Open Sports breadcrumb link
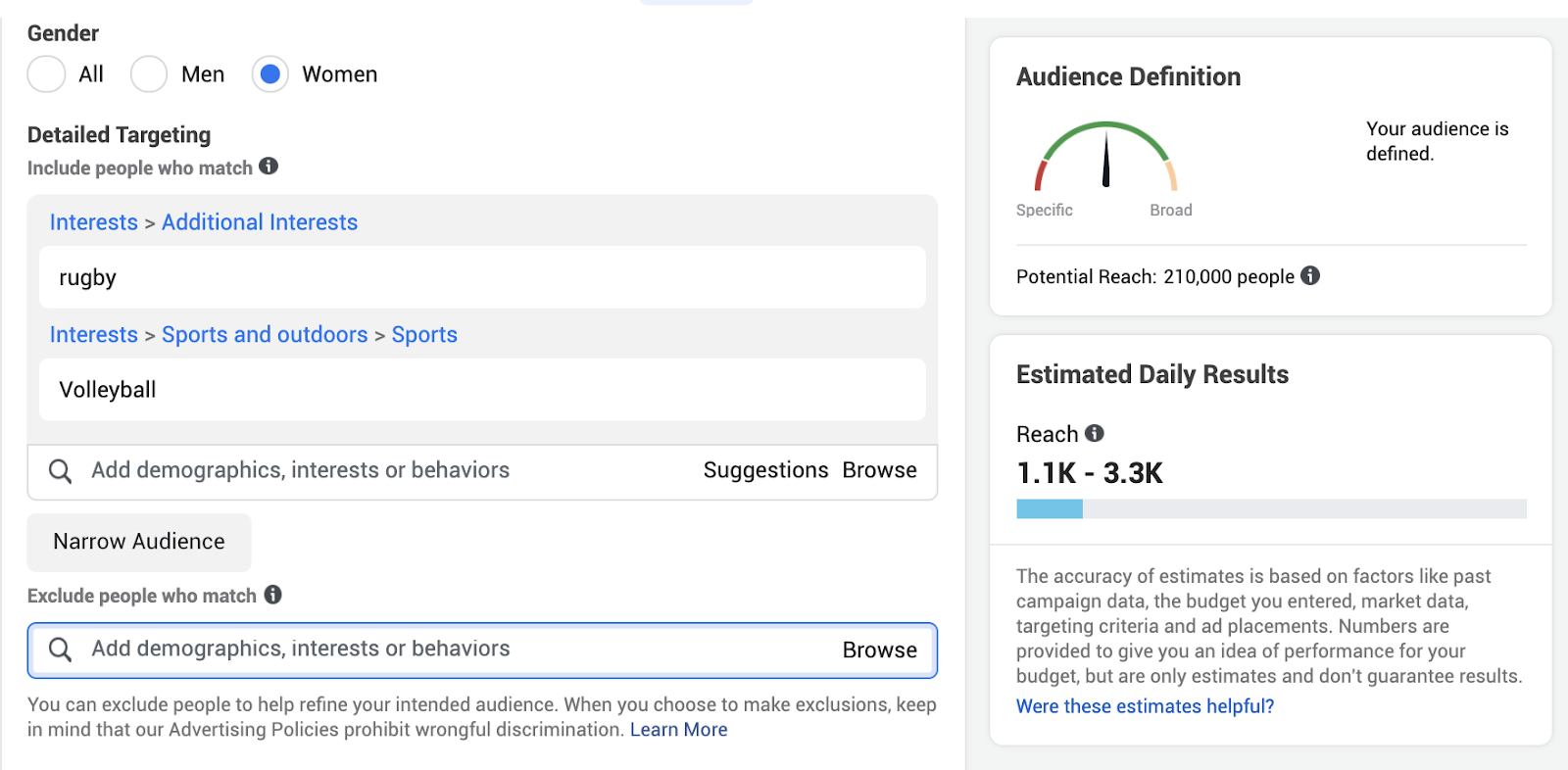Viewport: 1568px width, 770px height. [424, 334]
